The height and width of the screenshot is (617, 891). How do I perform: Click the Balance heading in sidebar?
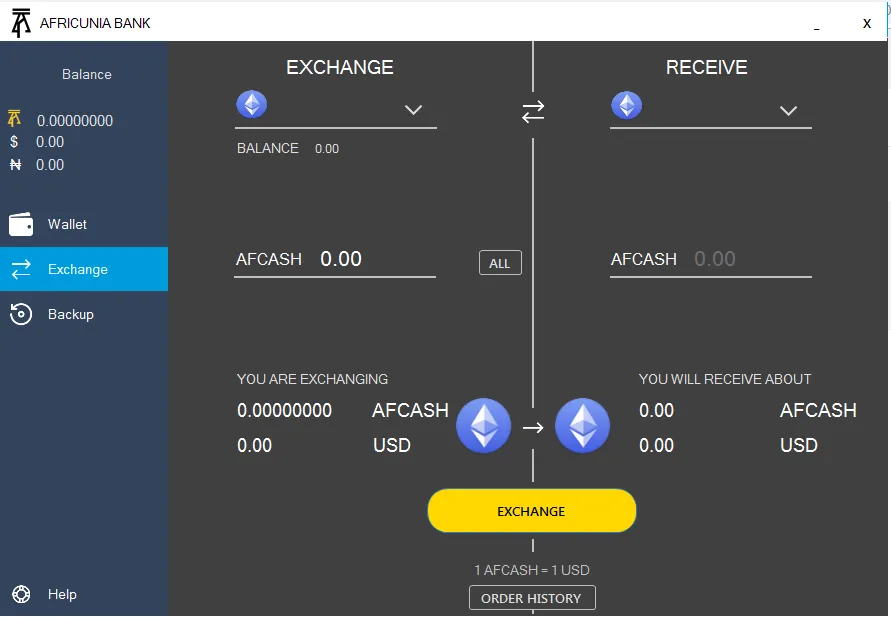[x=87, y=74]
